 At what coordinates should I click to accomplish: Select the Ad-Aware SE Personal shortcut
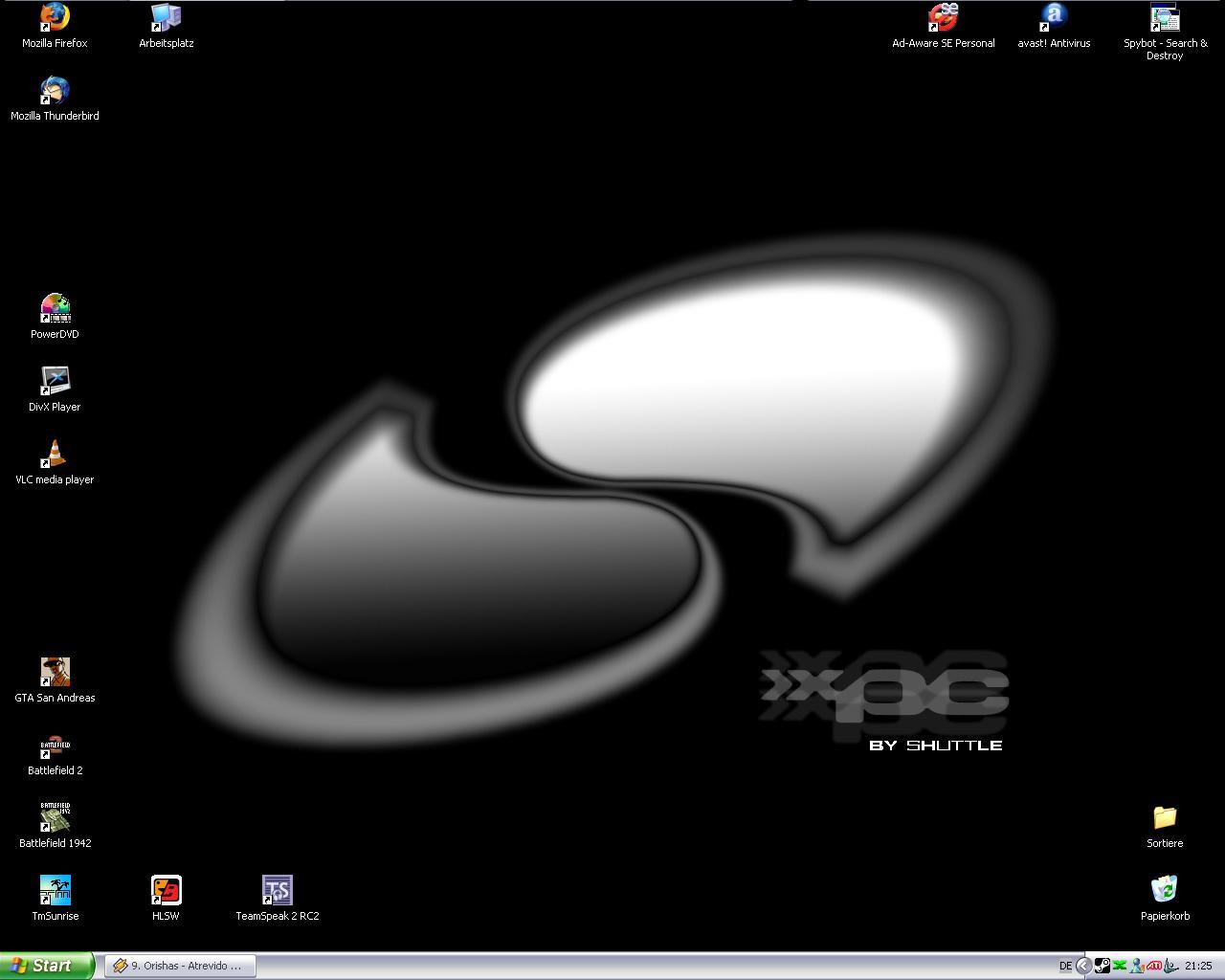click(x=943, y=18)
